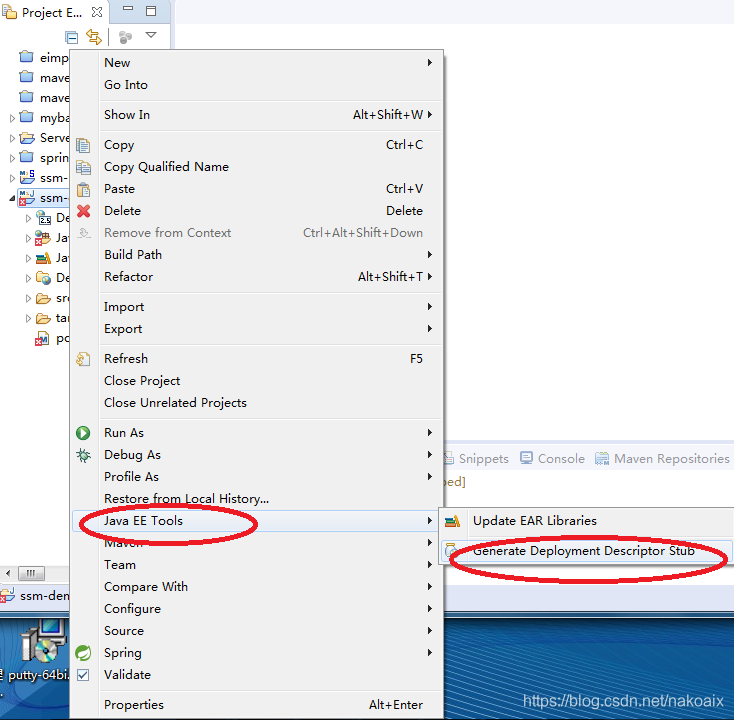734x720 pixels.
Task: Click the Java Resources tree icon
Action: click(x=43, y=238)
